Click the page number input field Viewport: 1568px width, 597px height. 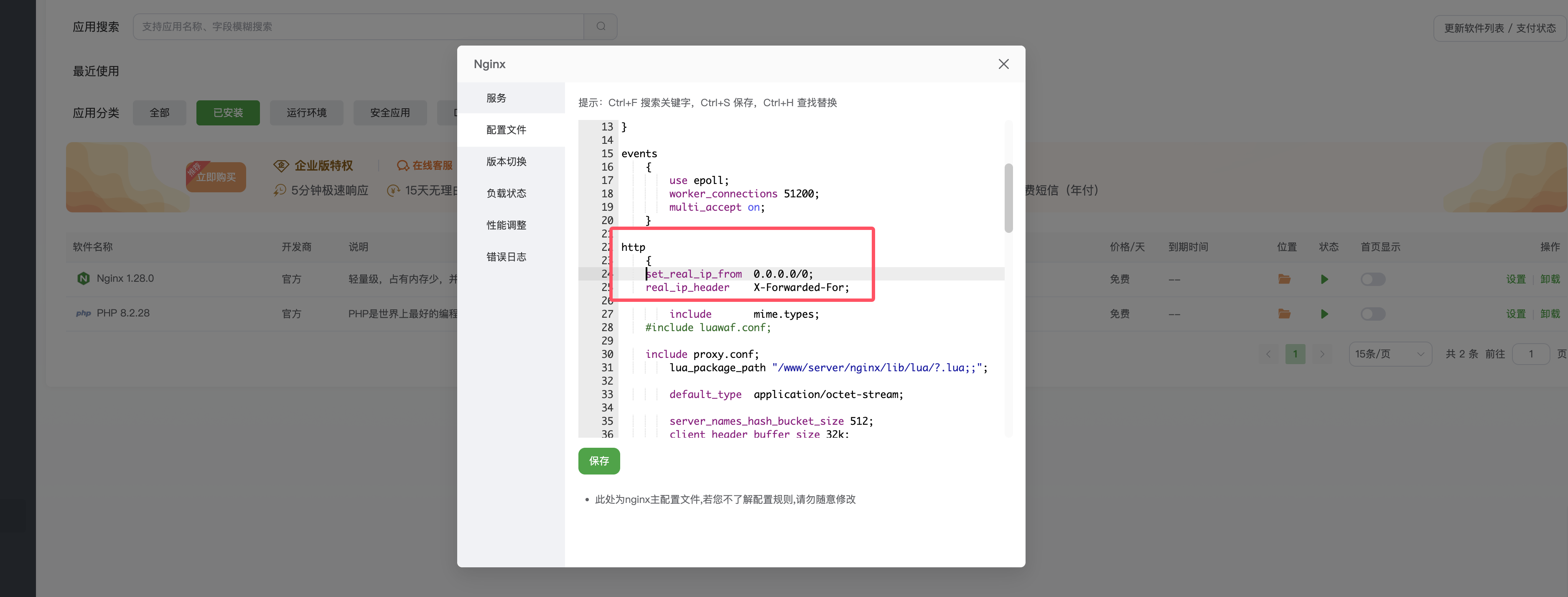tap(1532, 353)
